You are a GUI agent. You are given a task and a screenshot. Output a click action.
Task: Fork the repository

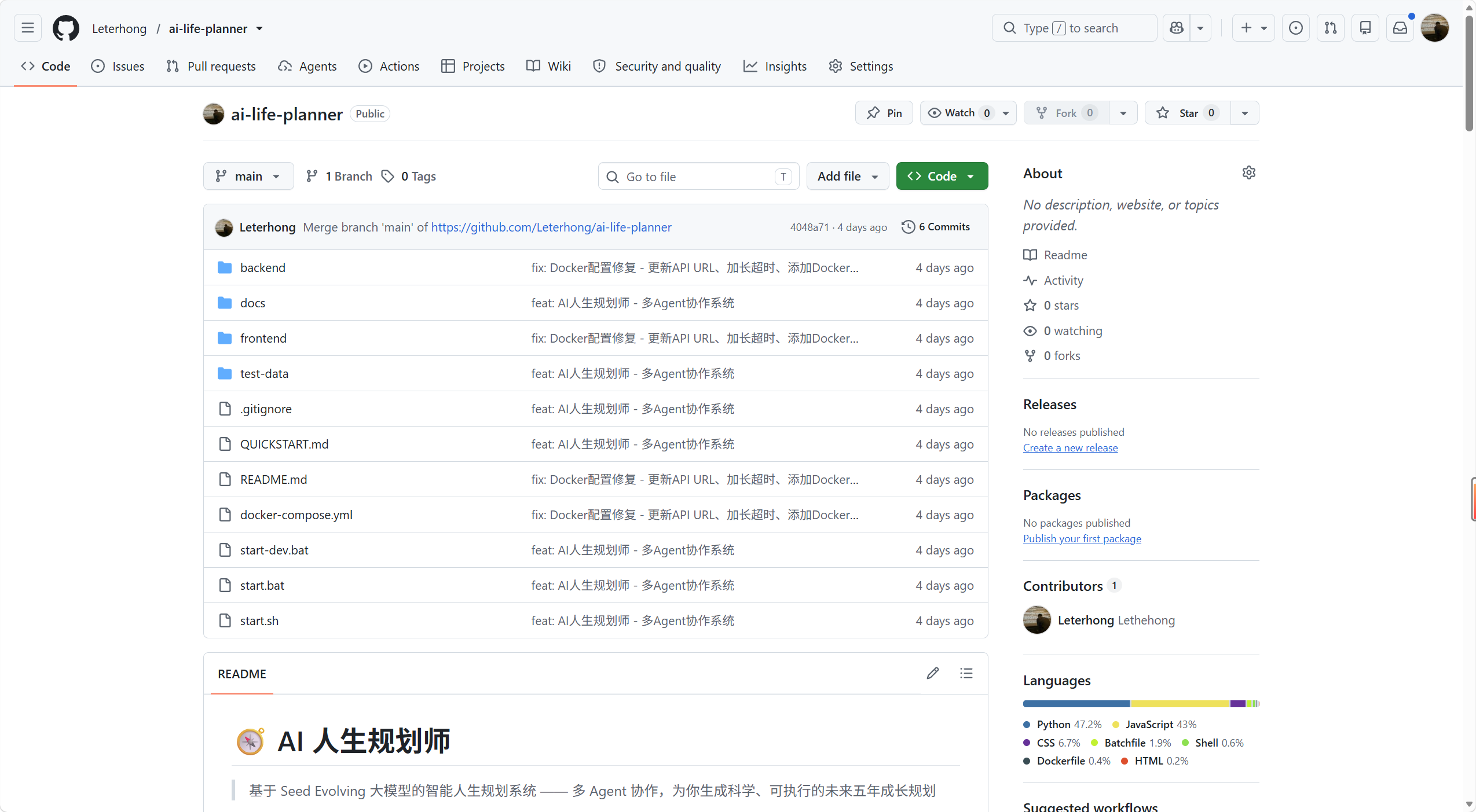[x=1067, y=113]
